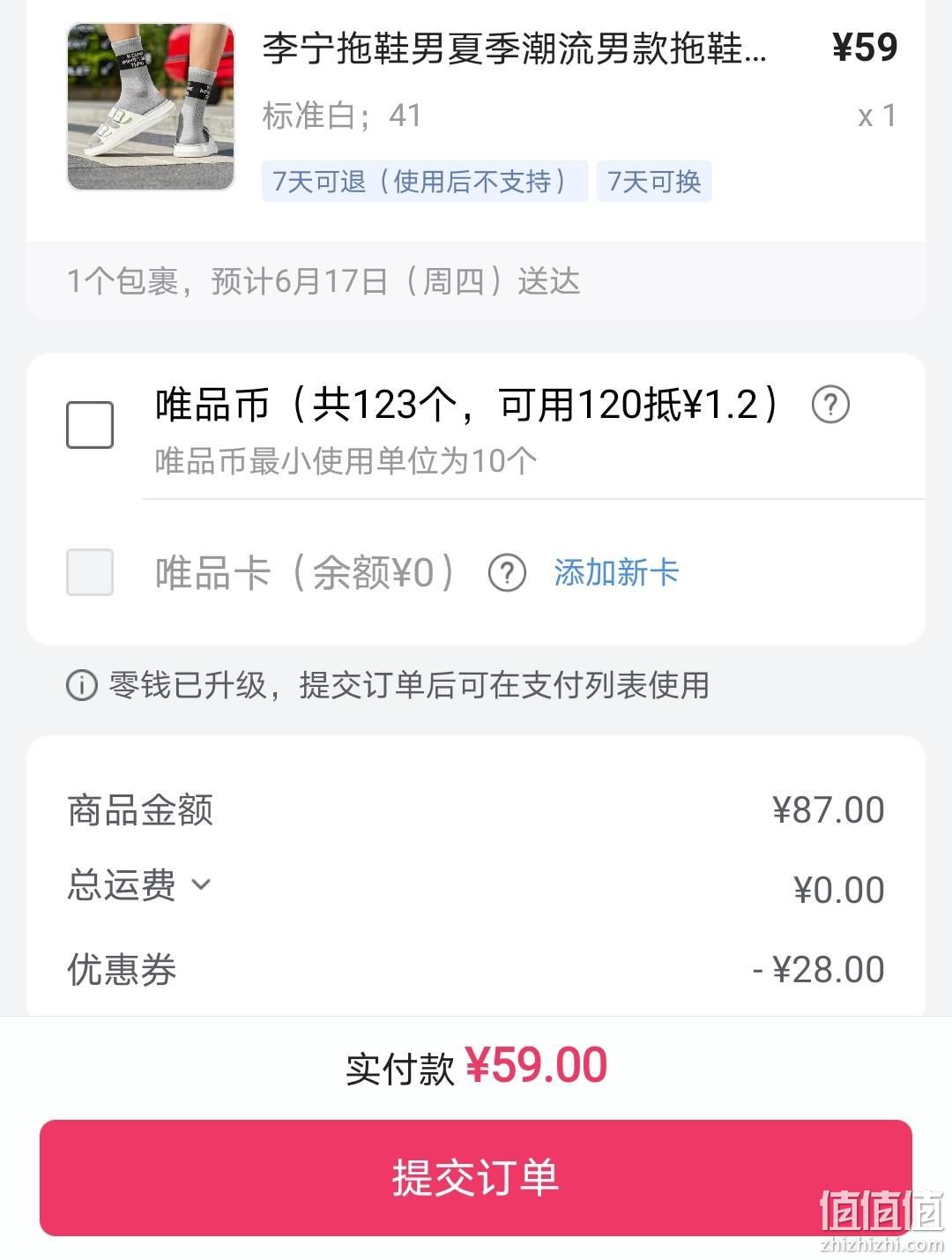Tap the 总运费 label
The width and height of the screenshot is (952, 1260).
(x=122, y=884)
